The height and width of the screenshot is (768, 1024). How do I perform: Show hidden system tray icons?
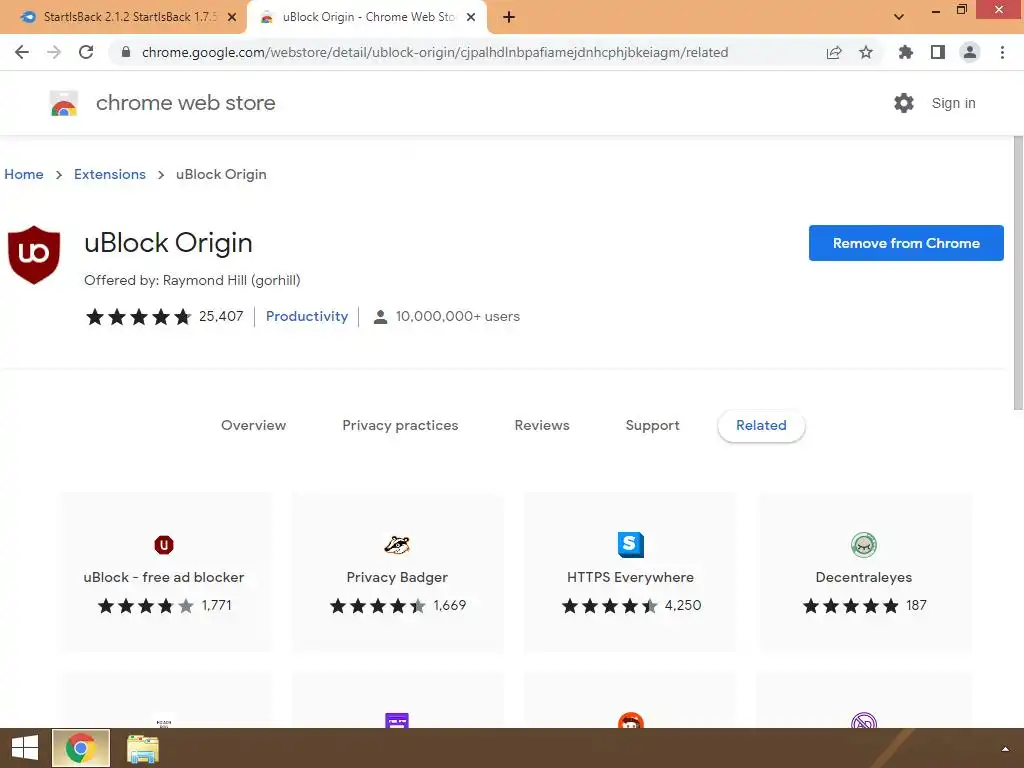pyautogui.click(x=1005, y=749)
